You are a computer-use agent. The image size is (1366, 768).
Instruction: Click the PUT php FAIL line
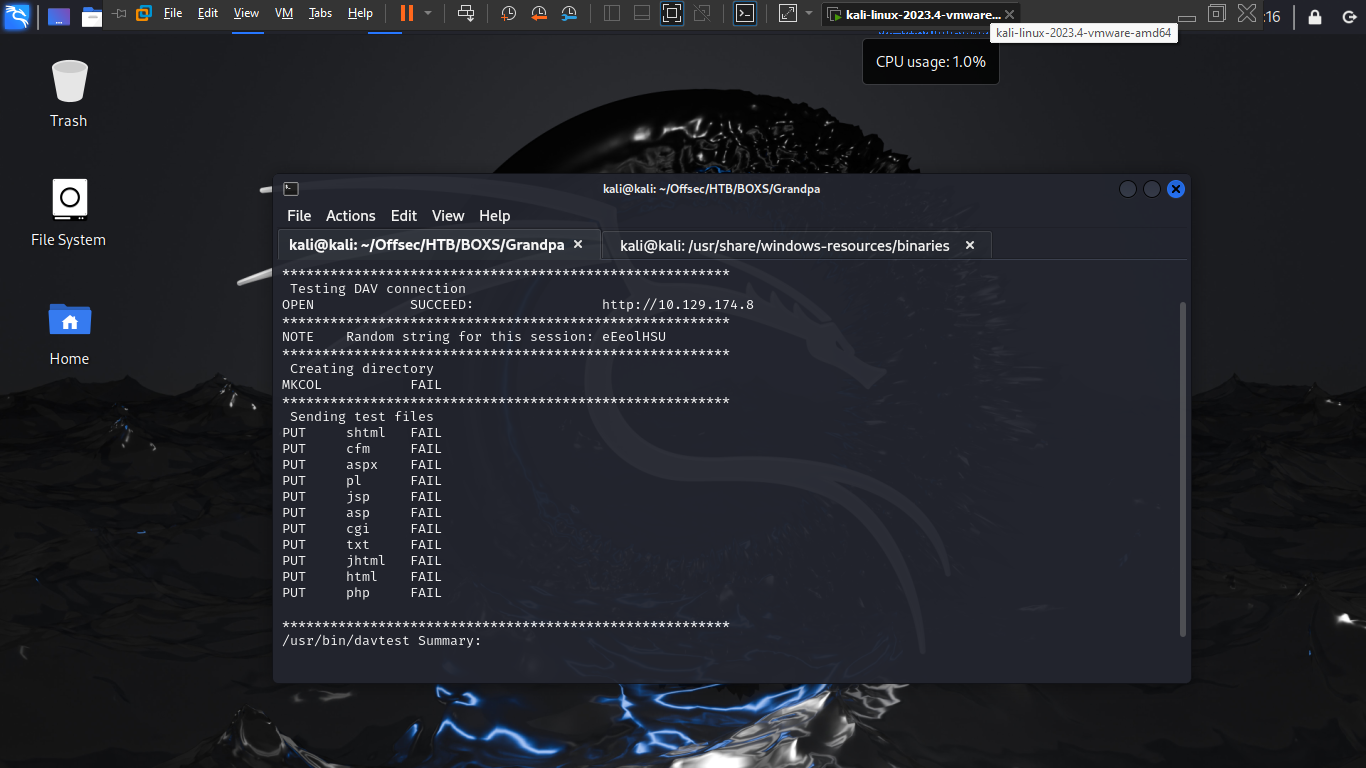coord(362,593)
